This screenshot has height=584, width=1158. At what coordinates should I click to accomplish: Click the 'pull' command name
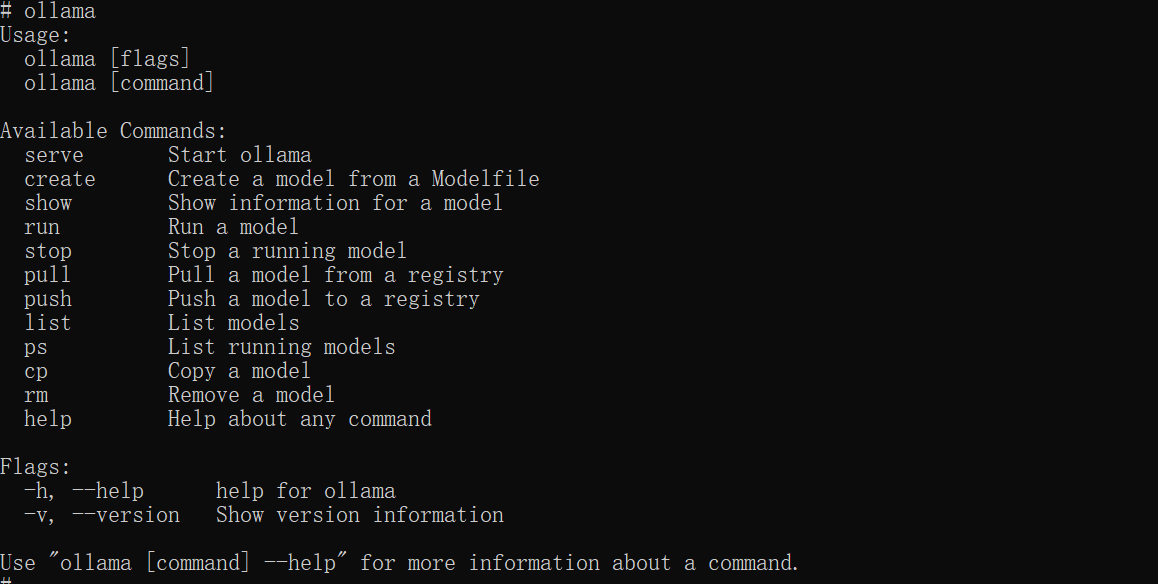point(48,275)
